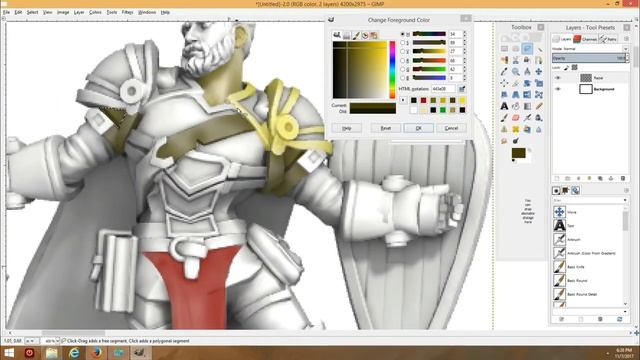The image size is (640, 360).
Task: Delete layer with trash icon
Action: (x=622, y=178)
